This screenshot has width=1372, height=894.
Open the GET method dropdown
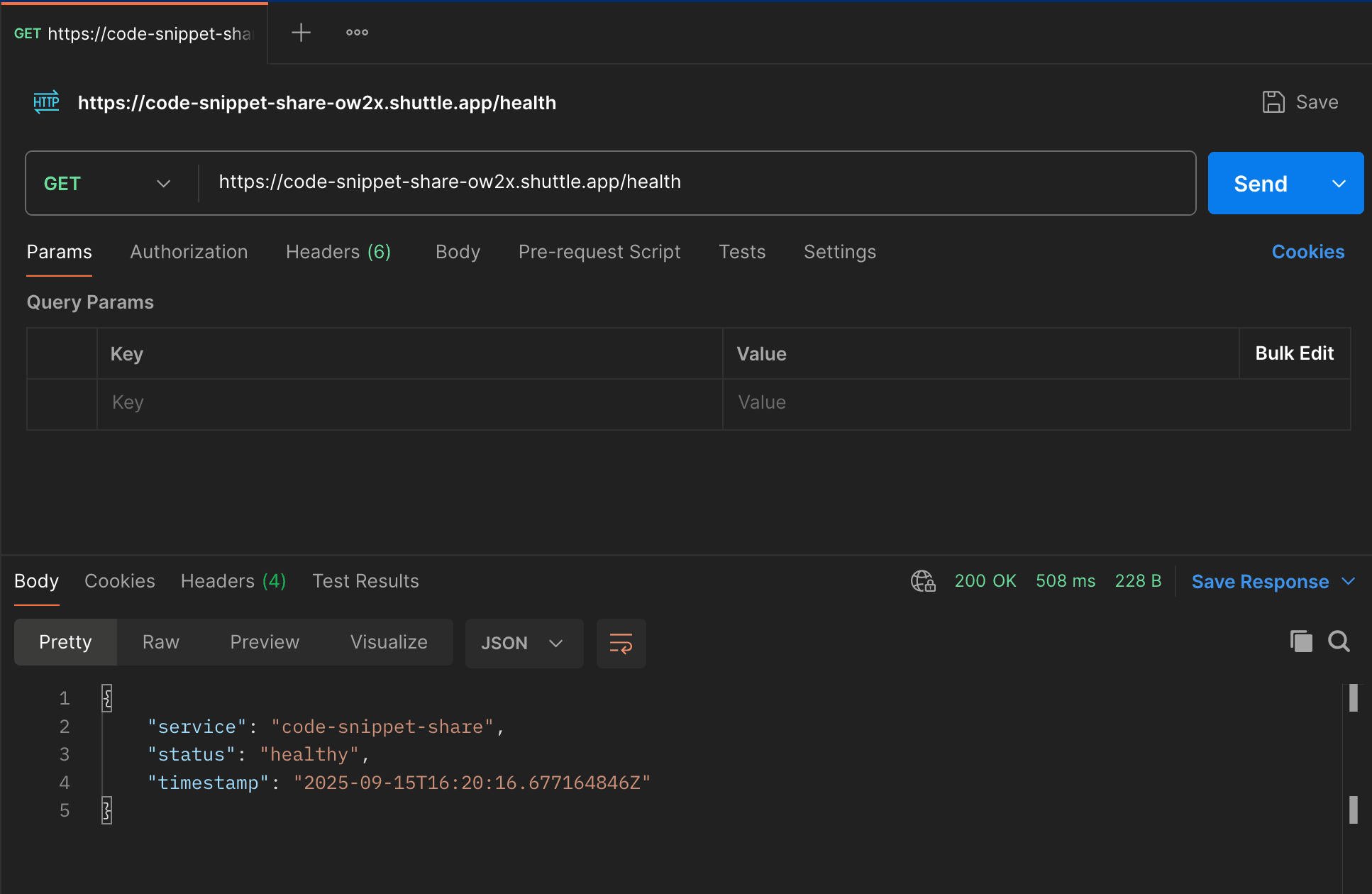click(163, 183)
